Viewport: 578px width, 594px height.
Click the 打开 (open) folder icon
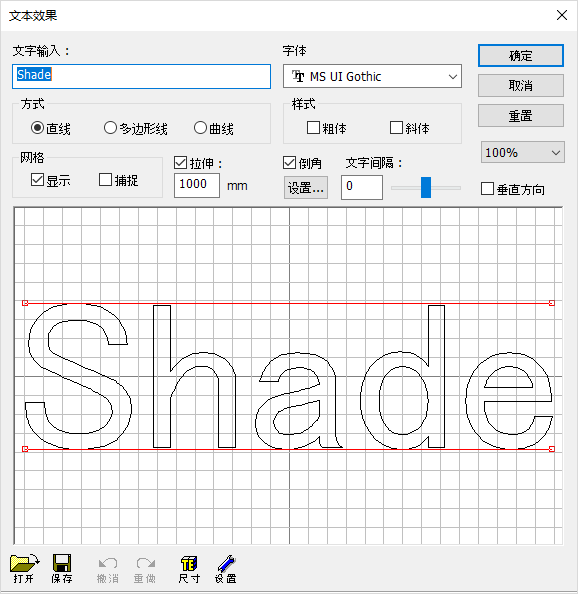click(24, 563)
